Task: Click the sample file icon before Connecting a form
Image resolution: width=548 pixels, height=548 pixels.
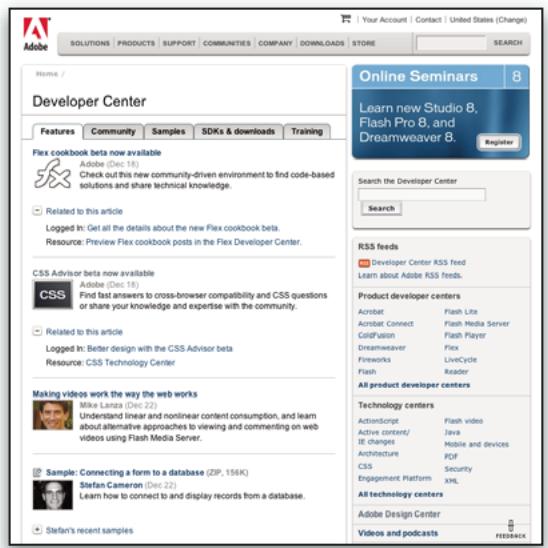Action: pyautogui.click(x=37, y=473)
